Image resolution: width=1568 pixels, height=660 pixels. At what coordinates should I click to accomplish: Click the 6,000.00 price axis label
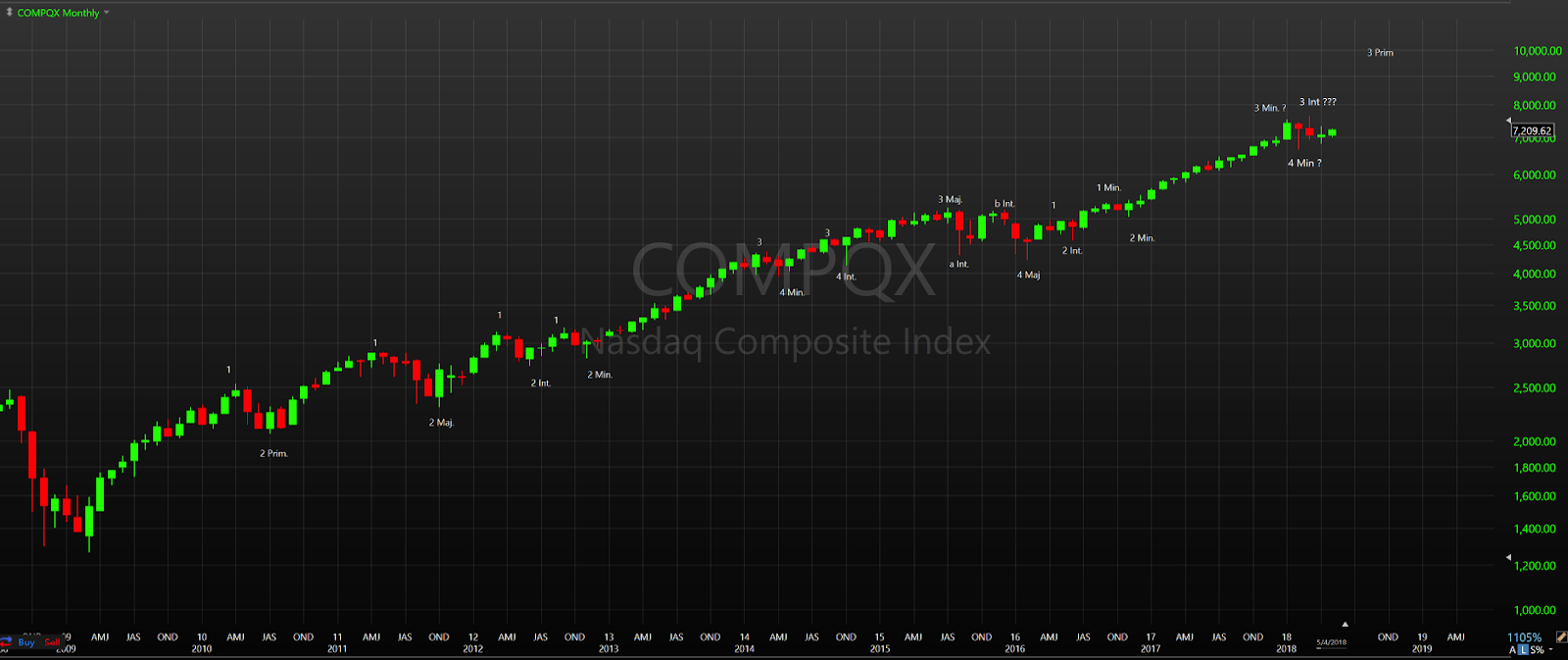tap(1535, 175)
